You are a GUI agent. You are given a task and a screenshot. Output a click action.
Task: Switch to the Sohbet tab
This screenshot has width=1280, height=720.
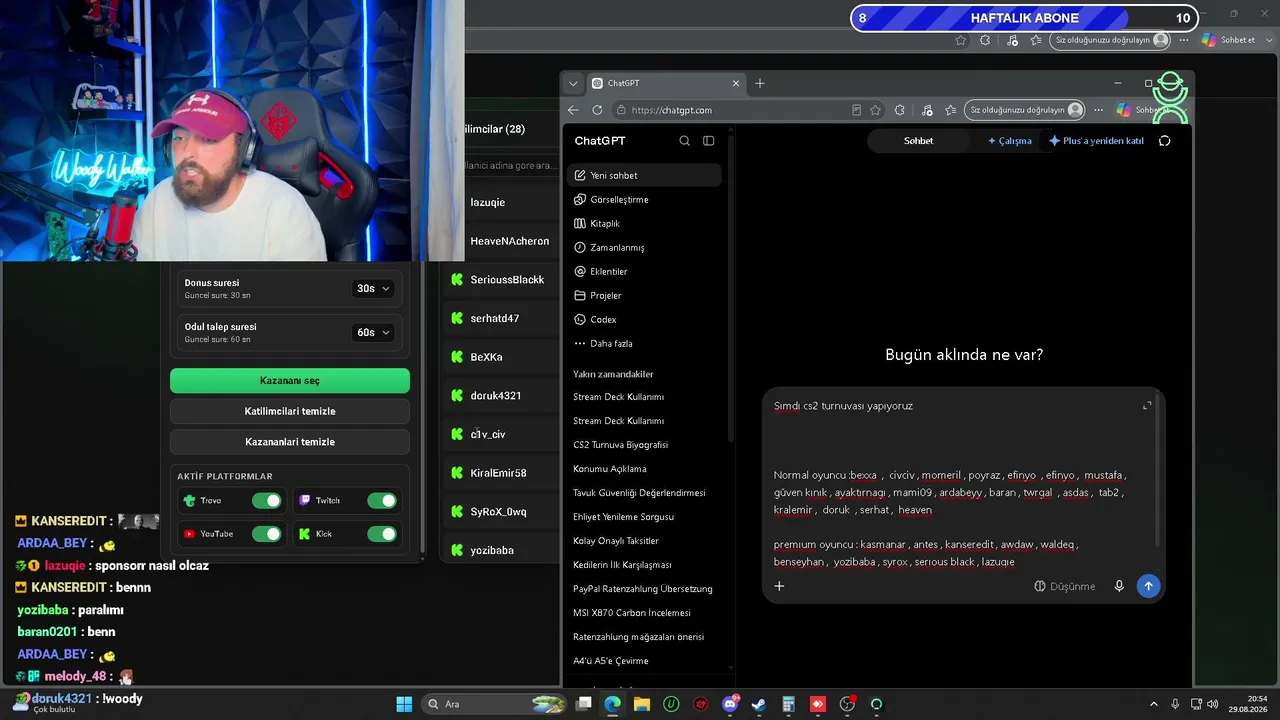(919, 141)
